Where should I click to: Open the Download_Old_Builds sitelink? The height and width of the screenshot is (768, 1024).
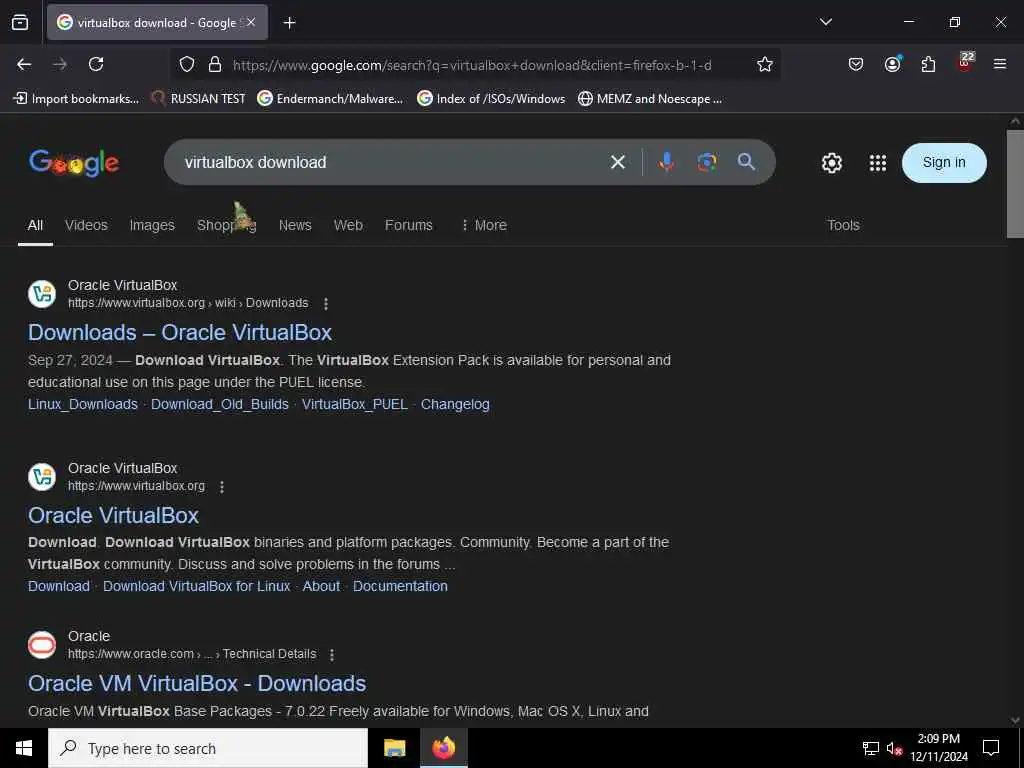[x=220, y=404]
